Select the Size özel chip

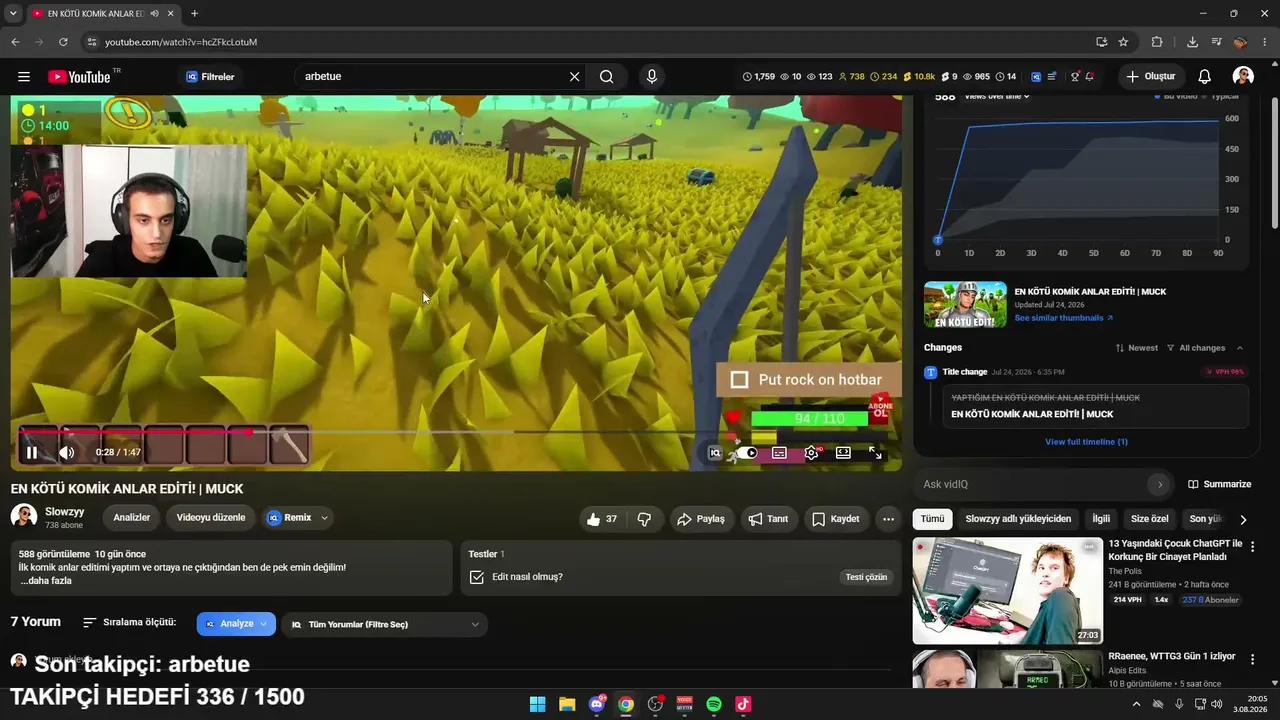coord(1149,519)
